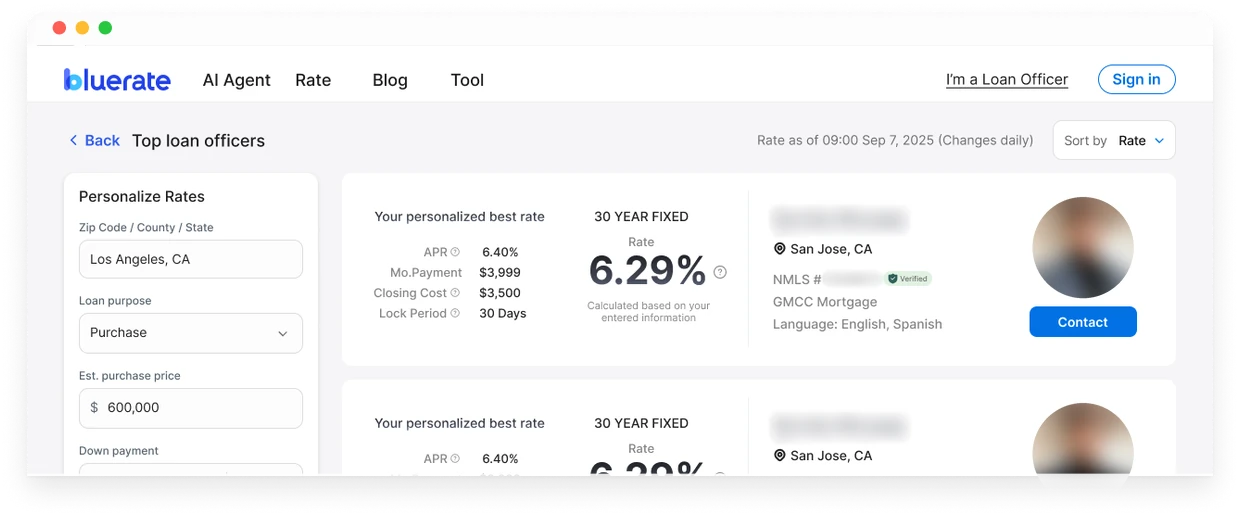This screenshot has width=1240, height=516.
Task: Click the Loan purpose label
Action: (115, 300)
